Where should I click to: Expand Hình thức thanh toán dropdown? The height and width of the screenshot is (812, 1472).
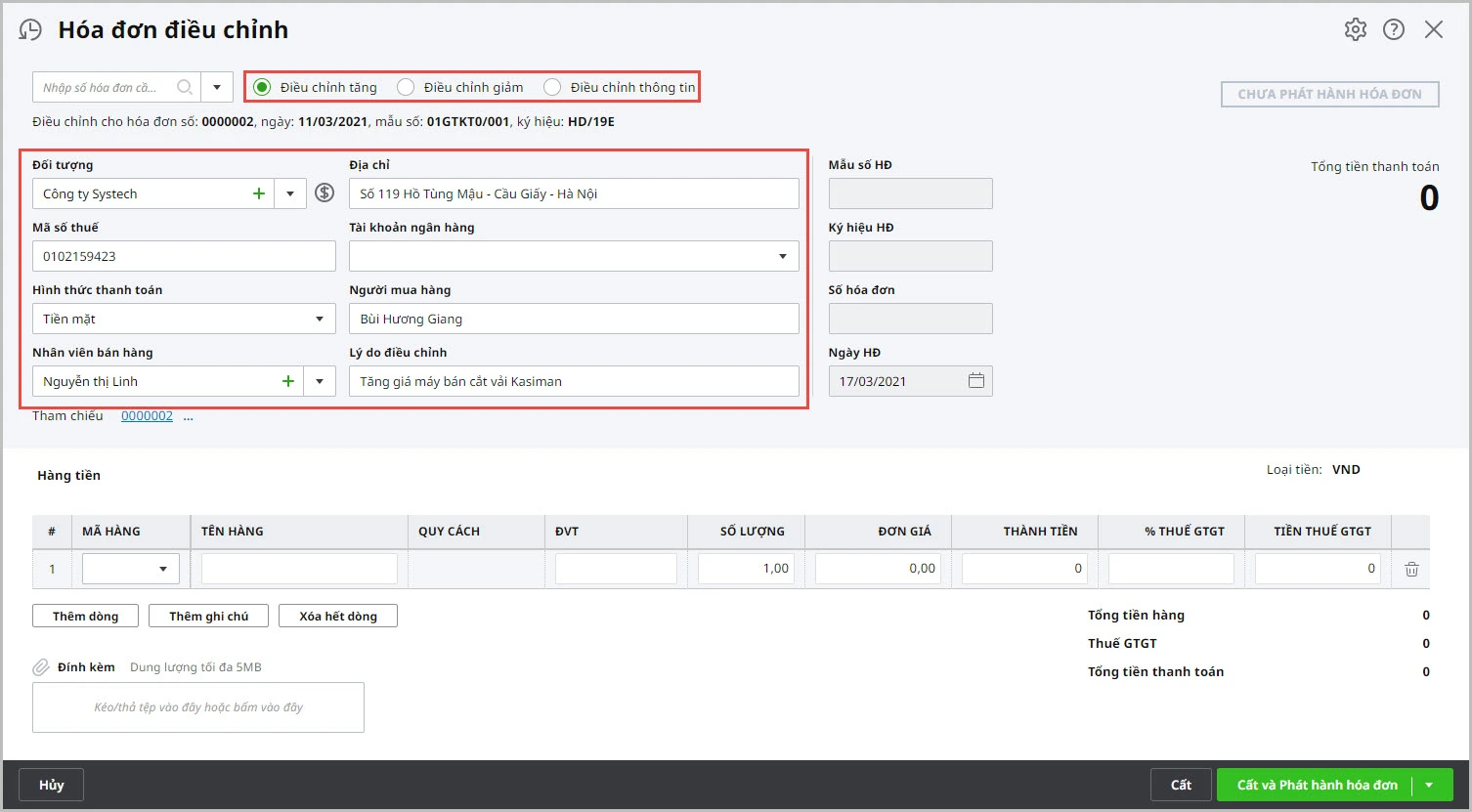319,319
